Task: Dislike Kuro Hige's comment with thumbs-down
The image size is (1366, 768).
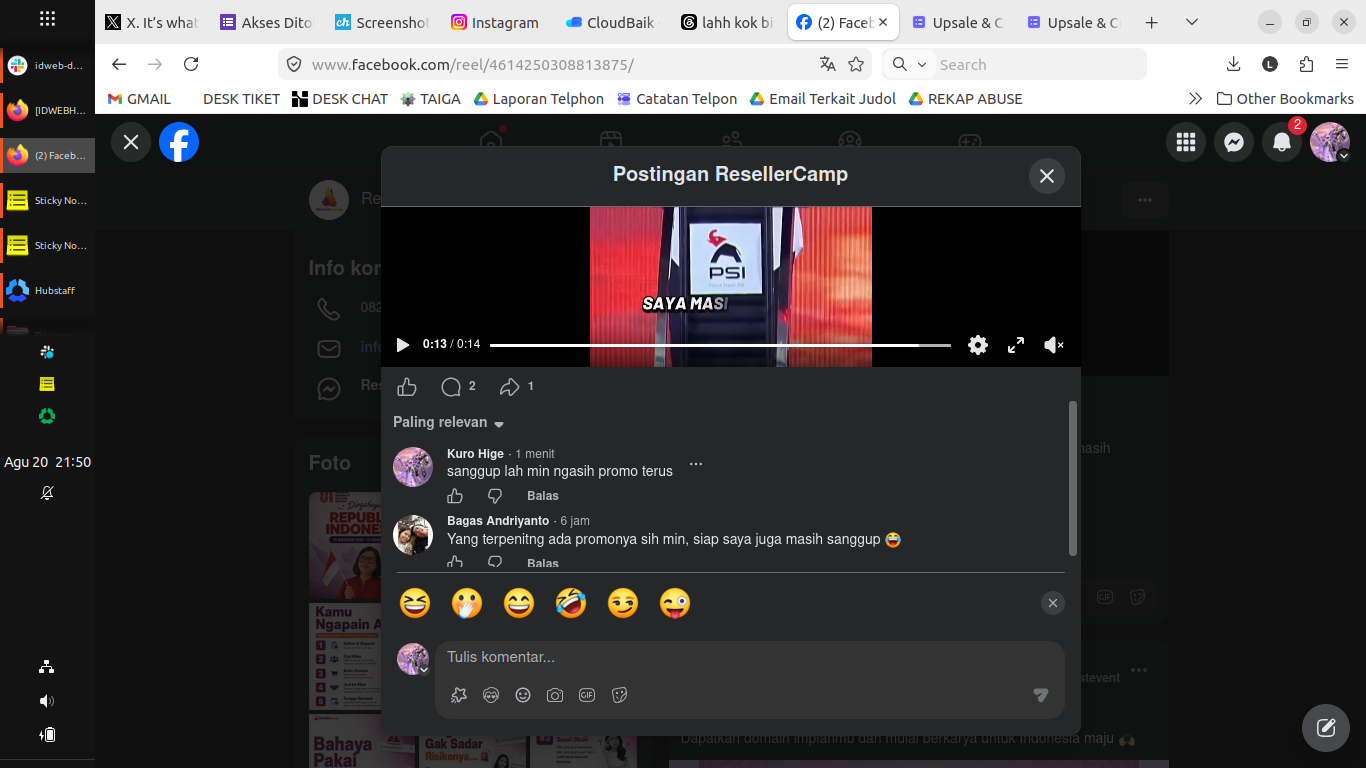Action: (x=495, y=496)
